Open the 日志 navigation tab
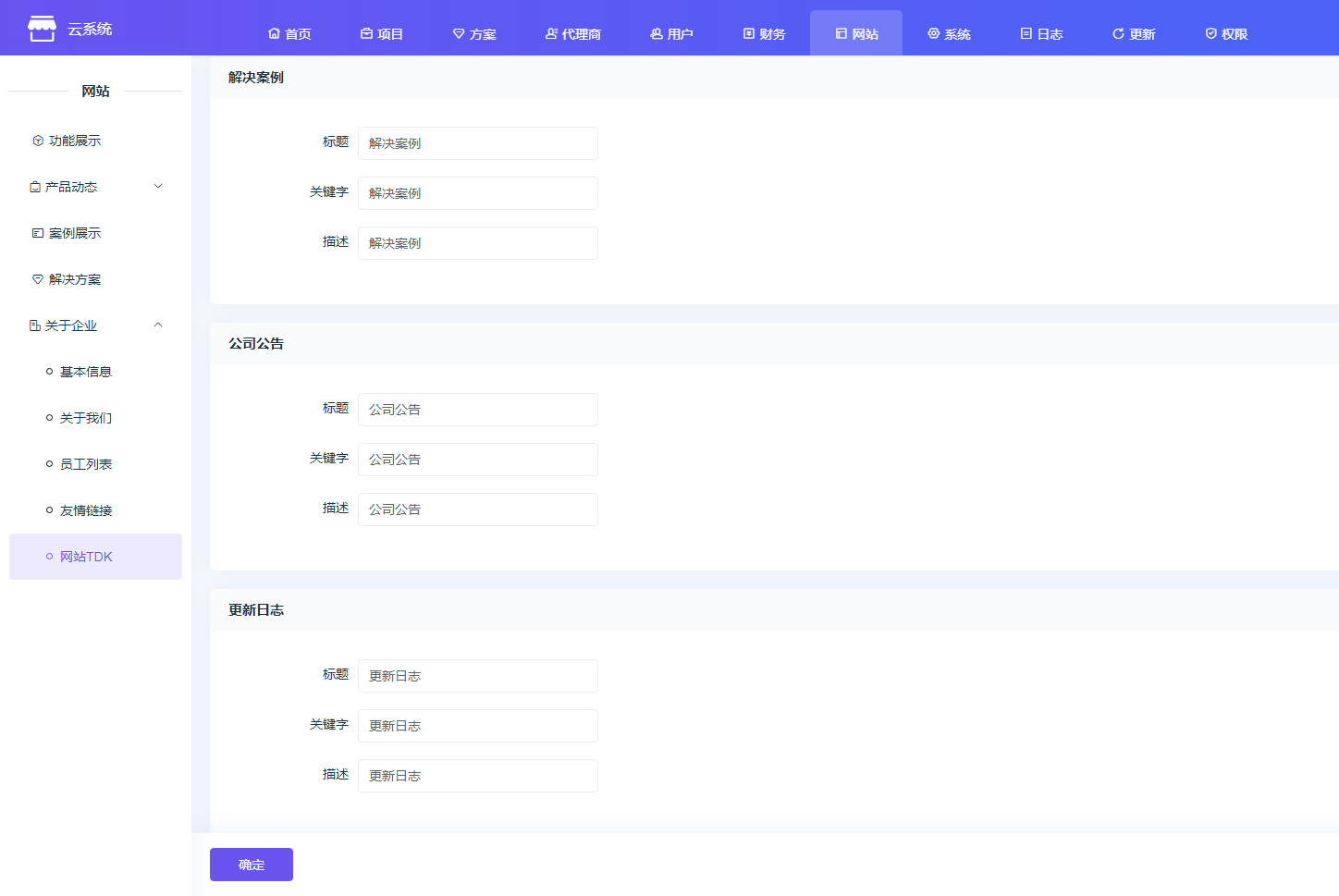Screen dimensions: 1339x896 coord(1041,33)
